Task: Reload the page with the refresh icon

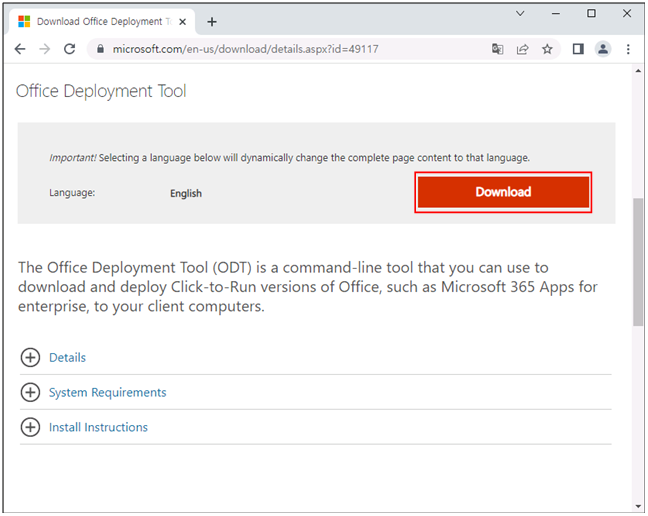Action: click(69, 49)
